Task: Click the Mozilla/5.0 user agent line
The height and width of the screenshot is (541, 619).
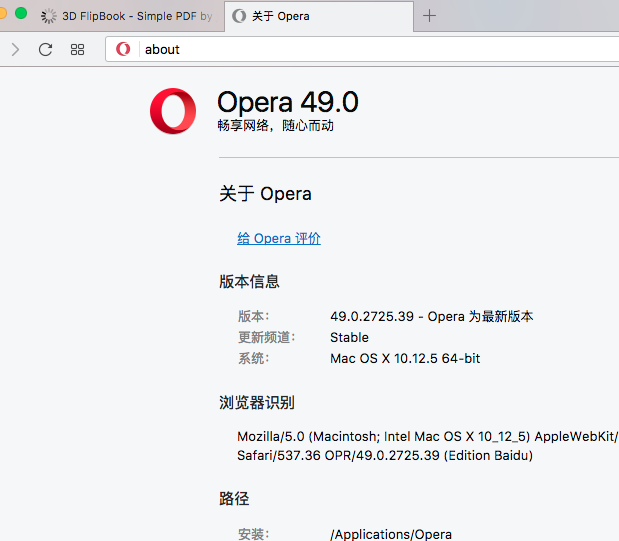Action: [428, 436]
